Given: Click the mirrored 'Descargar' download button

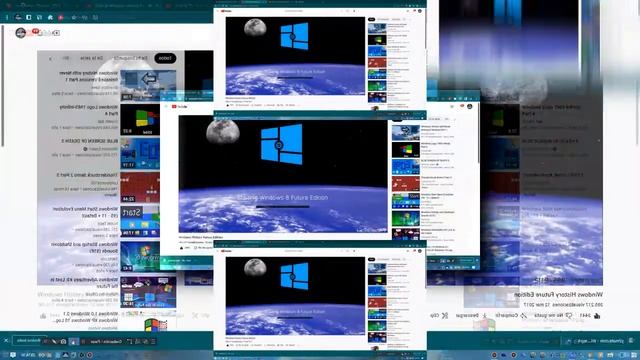Looking at the screenshot, I should pyautogui.click(x=471, y=316).
